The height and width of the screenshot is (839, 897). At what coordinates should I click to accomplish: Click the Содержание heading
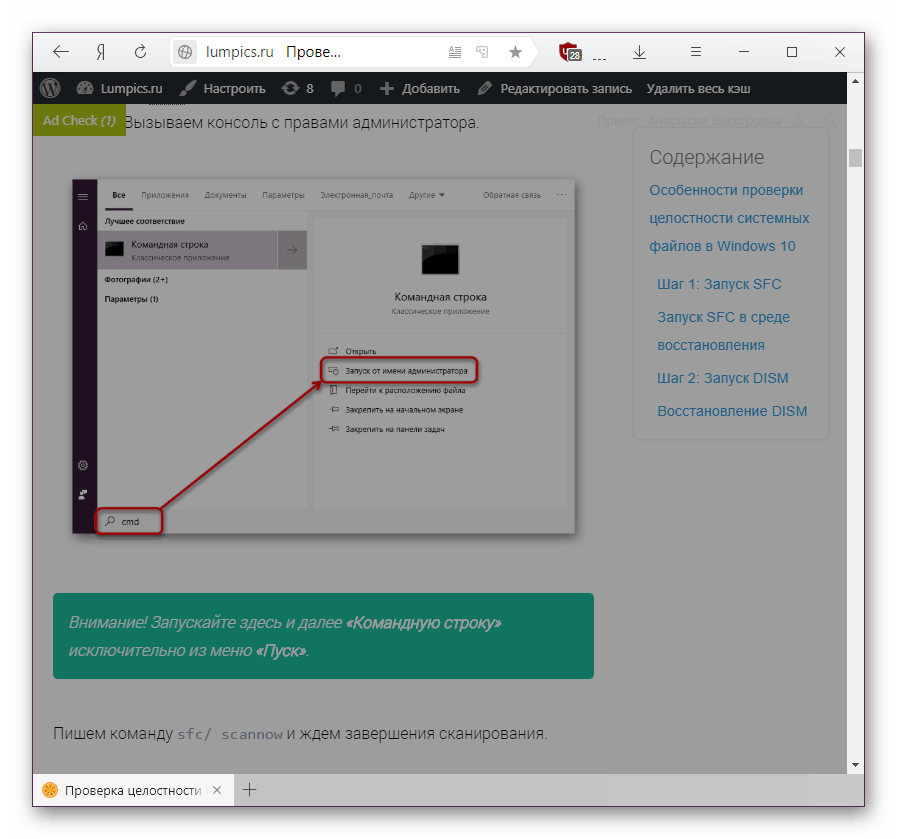click(x=707, y=157)
